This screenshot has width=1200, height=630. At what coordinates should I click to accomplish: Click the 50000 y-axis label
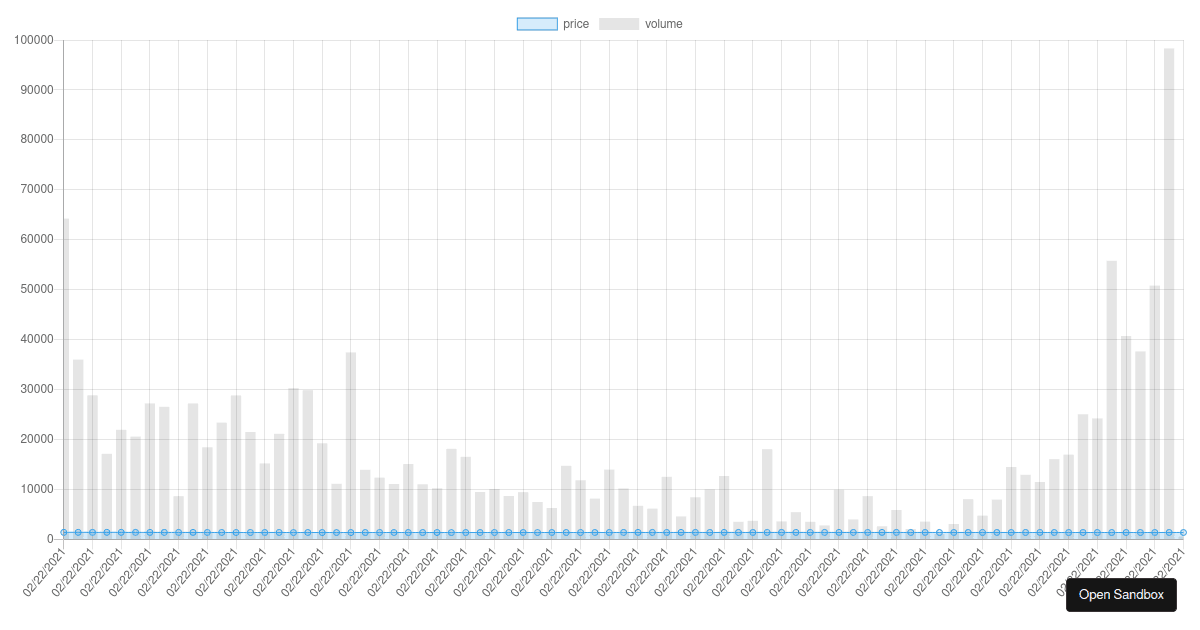37,287
